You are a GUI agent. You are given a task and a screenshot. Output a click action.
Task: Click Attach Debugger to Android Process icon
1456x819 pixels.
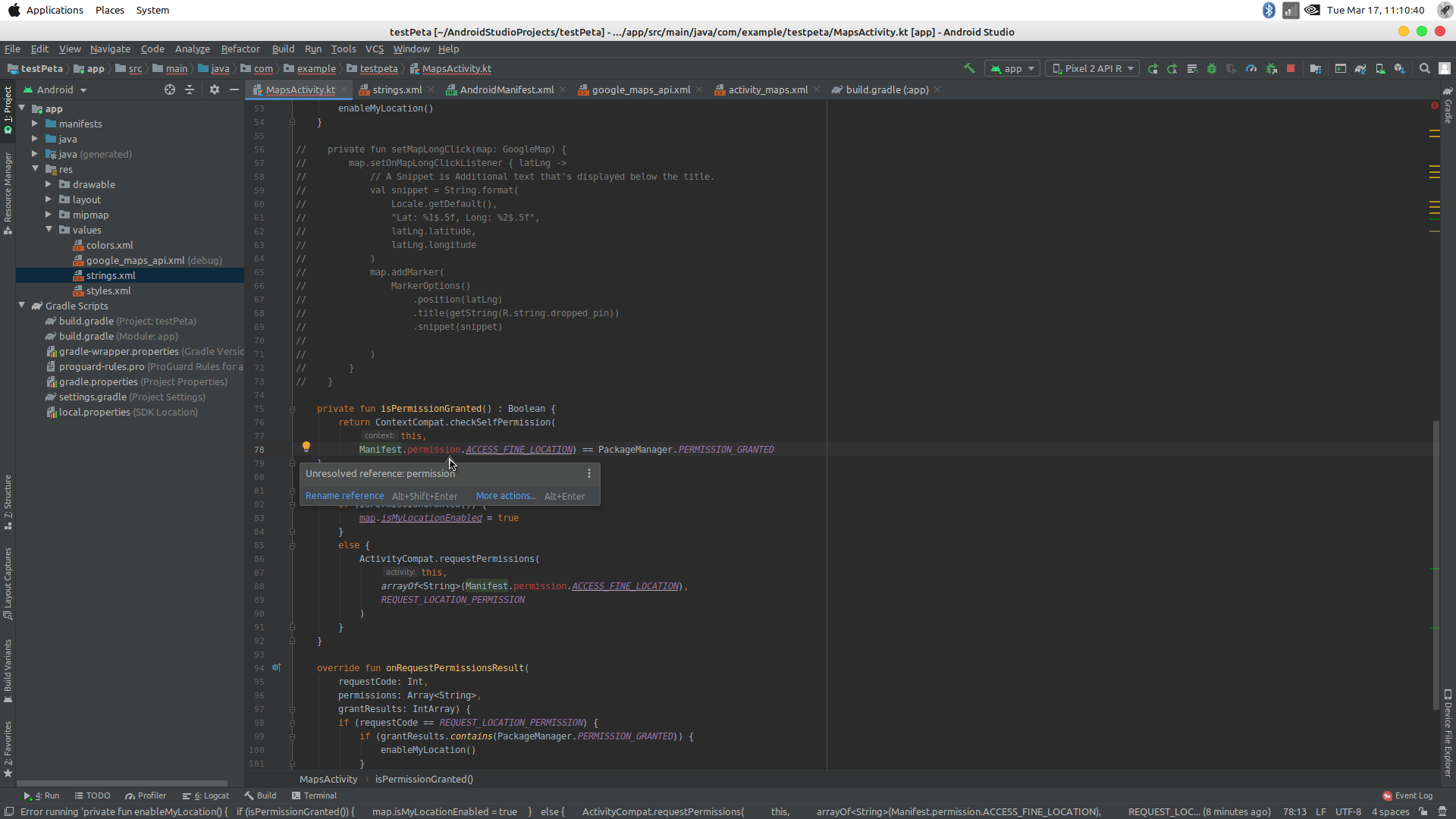click(x=1271, y=68)
